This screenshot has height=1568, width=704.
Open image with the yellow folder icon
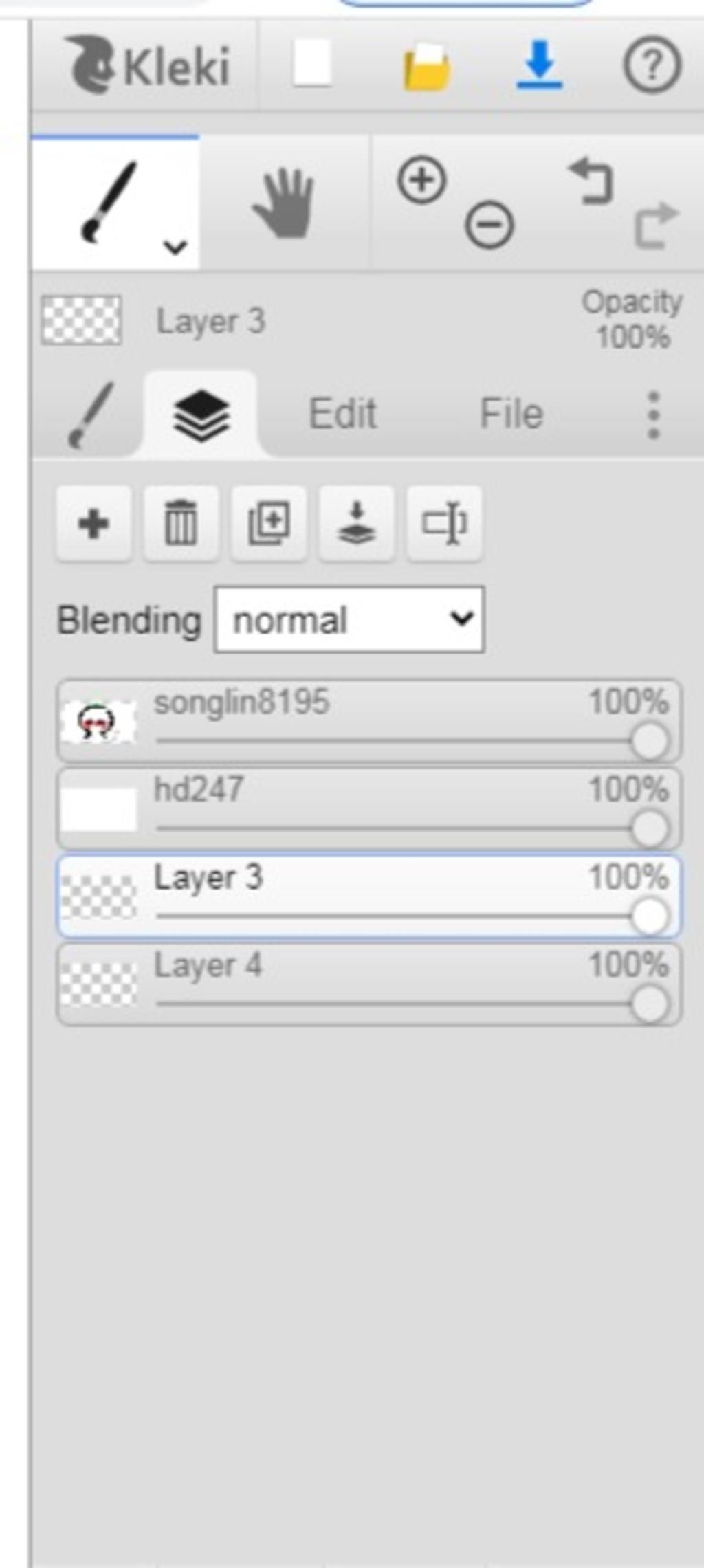427,66
